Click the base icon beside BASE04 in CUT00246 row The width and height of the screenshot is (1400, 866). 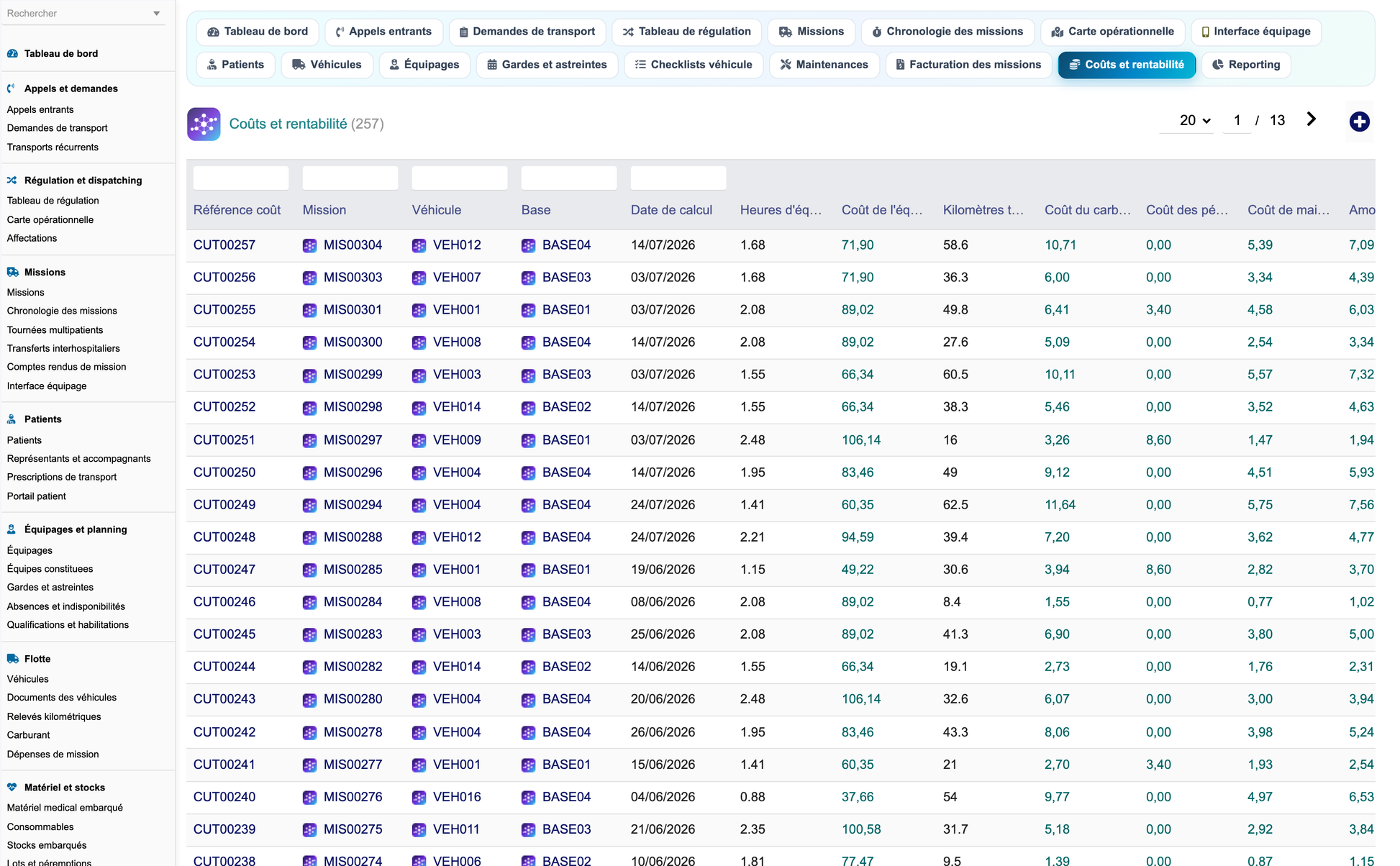(x=528, y=602)
